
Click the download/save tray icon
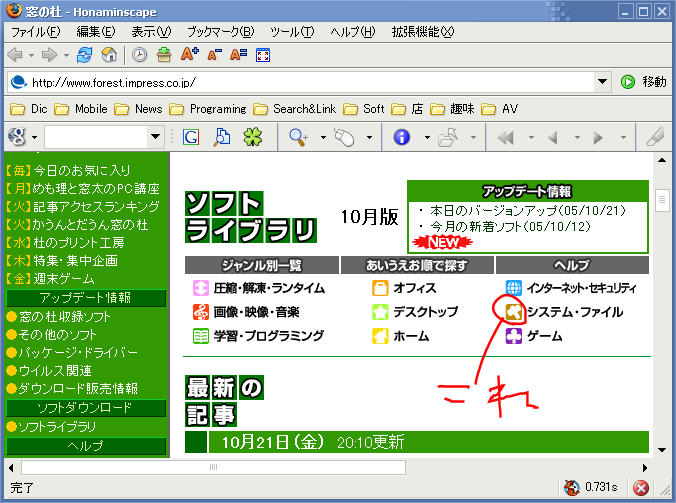tap(164, 55)
